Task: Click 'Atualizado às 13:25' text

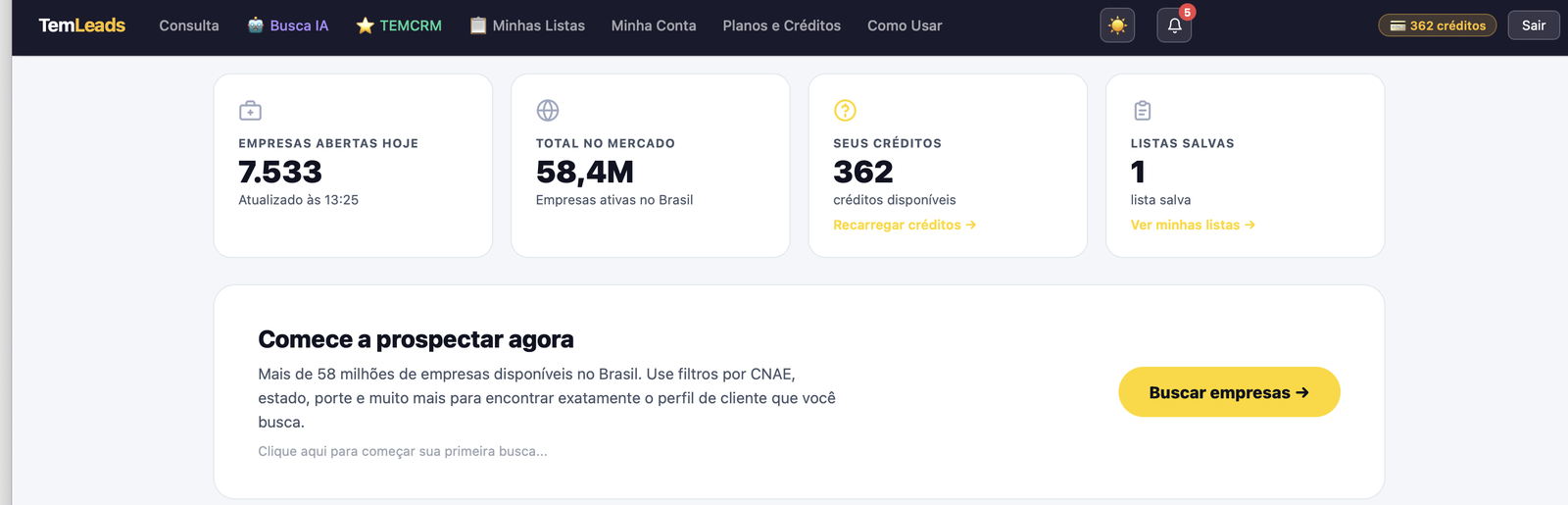Action: 299,200
